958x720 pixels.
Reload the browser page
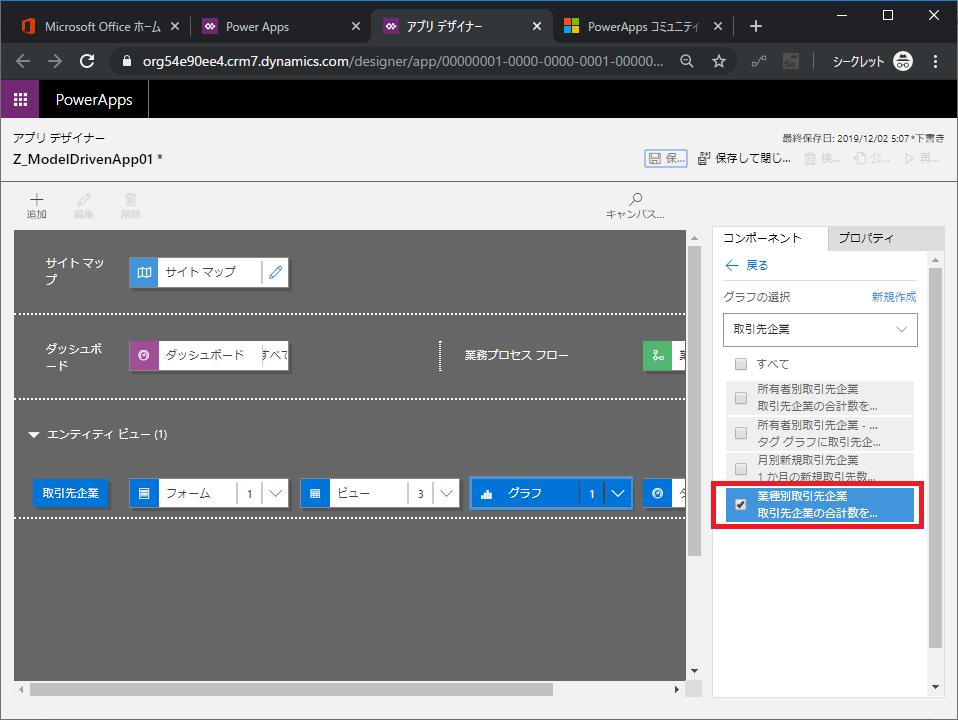coord(87,61)
